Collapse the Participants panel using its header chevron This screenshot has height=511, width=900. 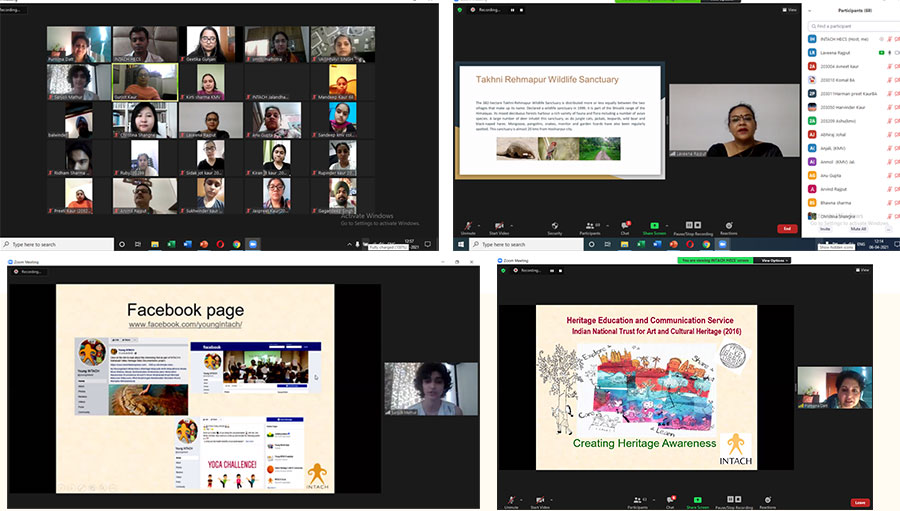click(x=810, y=10)
